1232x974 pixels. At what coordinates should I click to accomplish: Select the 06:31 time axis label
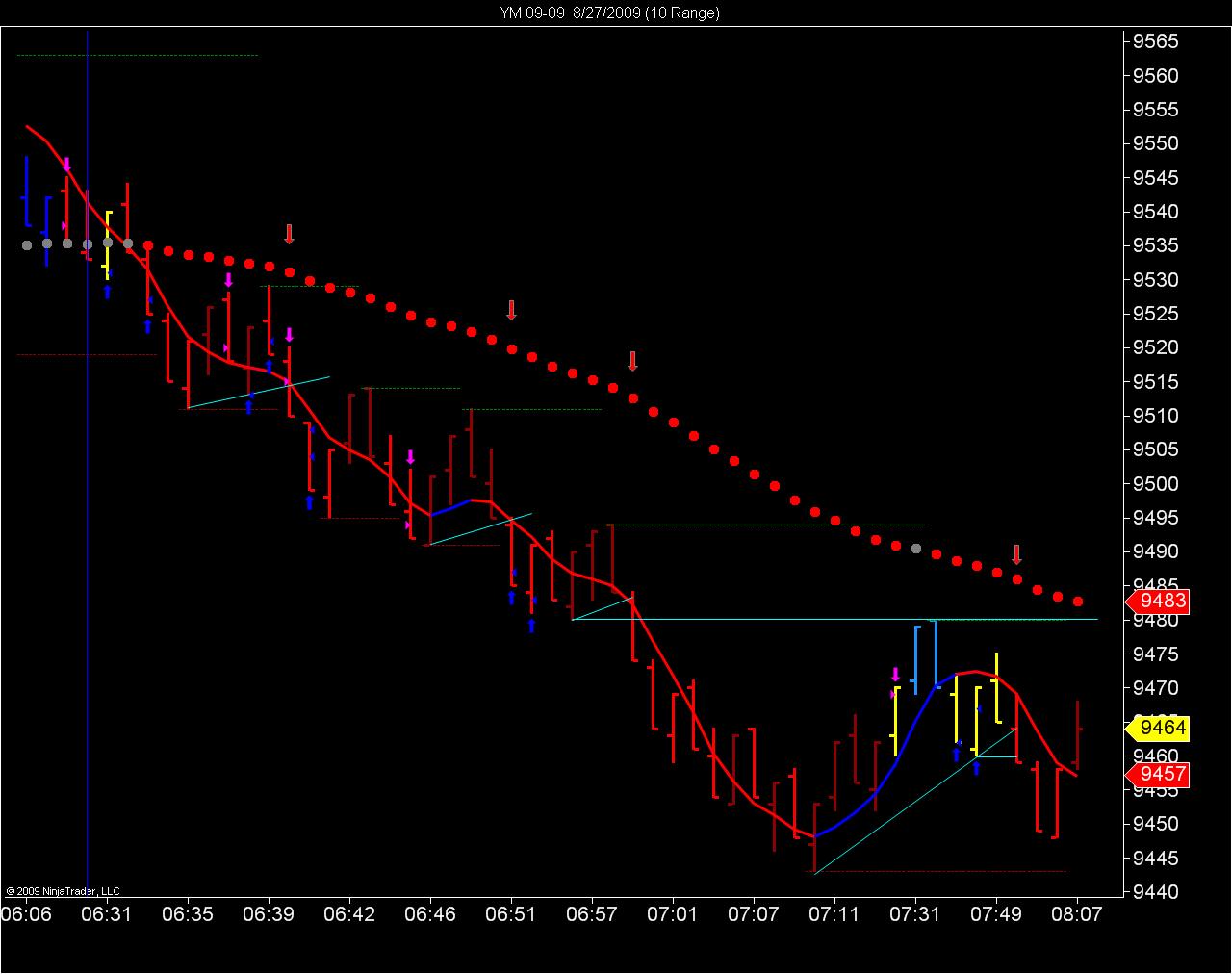pos(106,913)
